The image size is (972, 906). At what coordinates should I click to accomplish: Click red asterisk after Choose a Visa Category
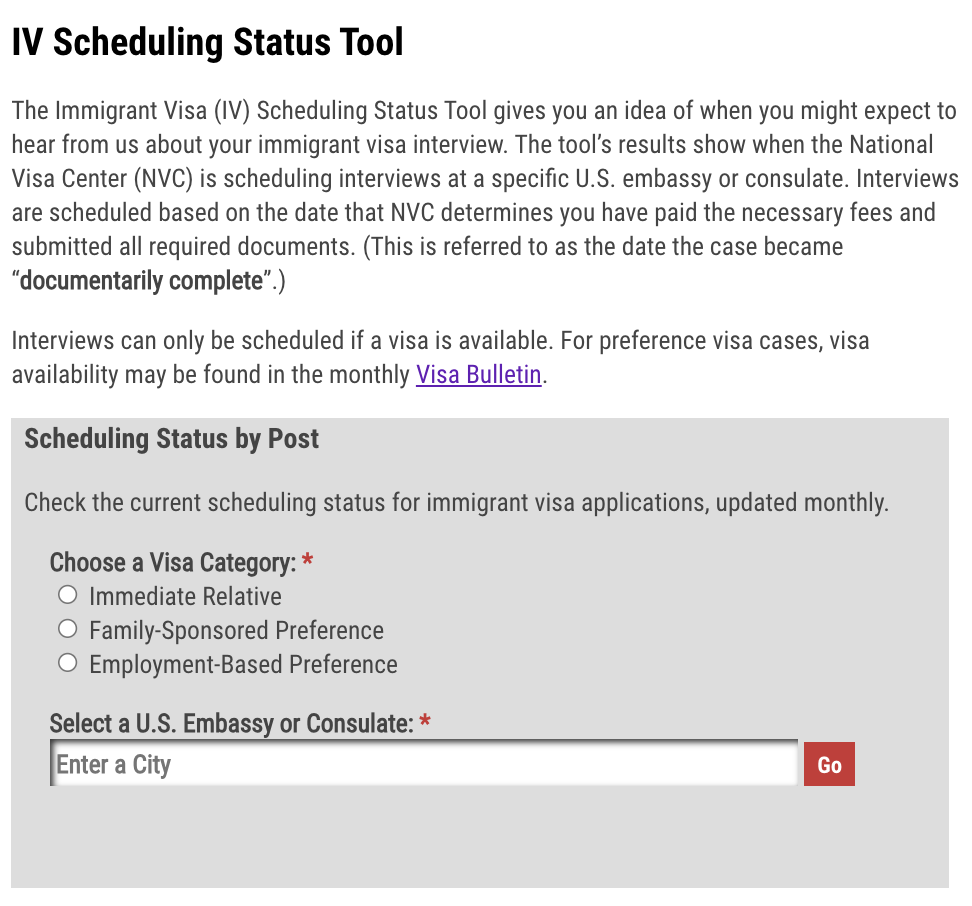308,563
